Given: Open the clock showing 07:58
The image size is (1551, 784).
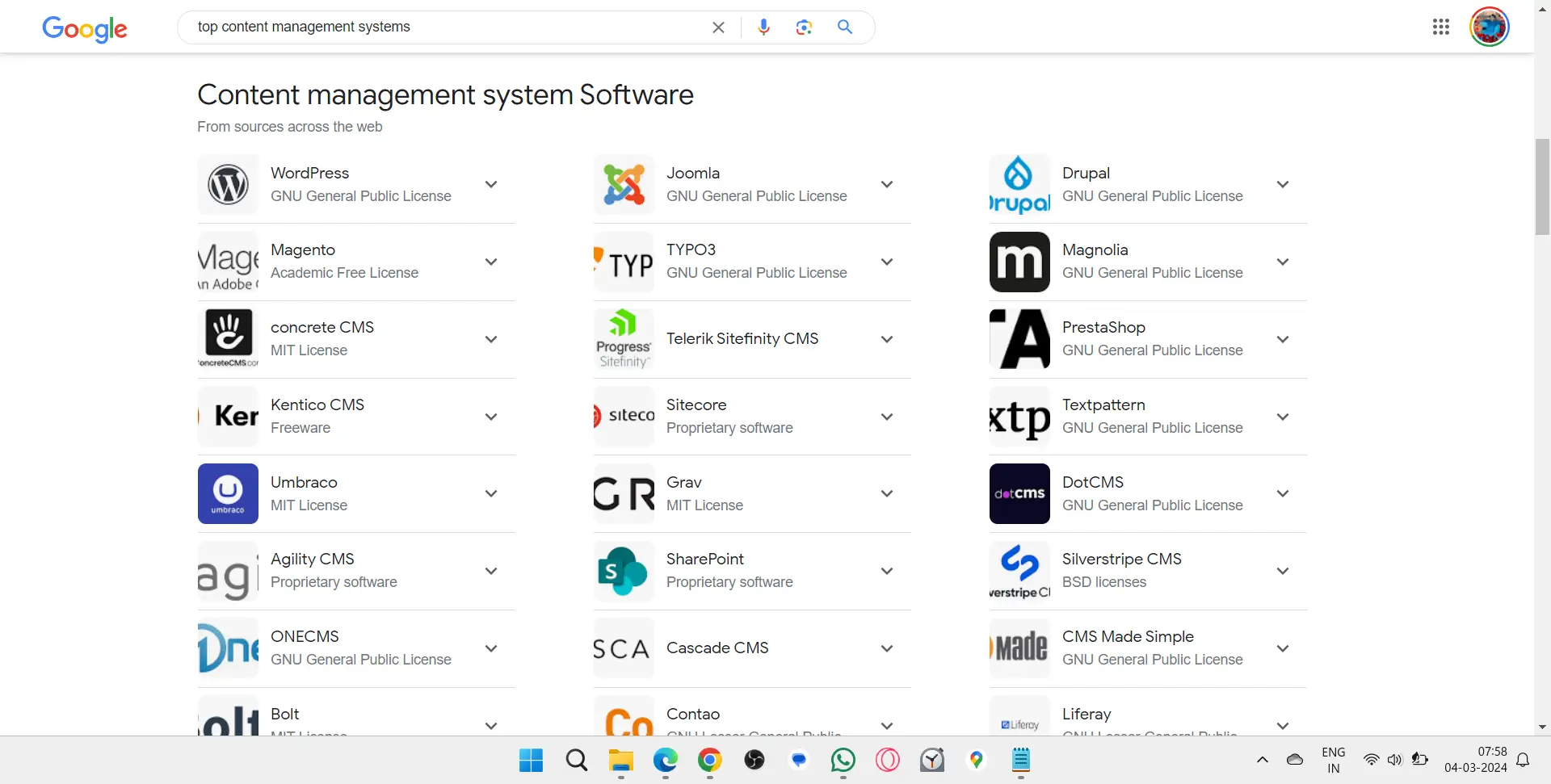Looking at the screenshot, I should (1476, 760).
